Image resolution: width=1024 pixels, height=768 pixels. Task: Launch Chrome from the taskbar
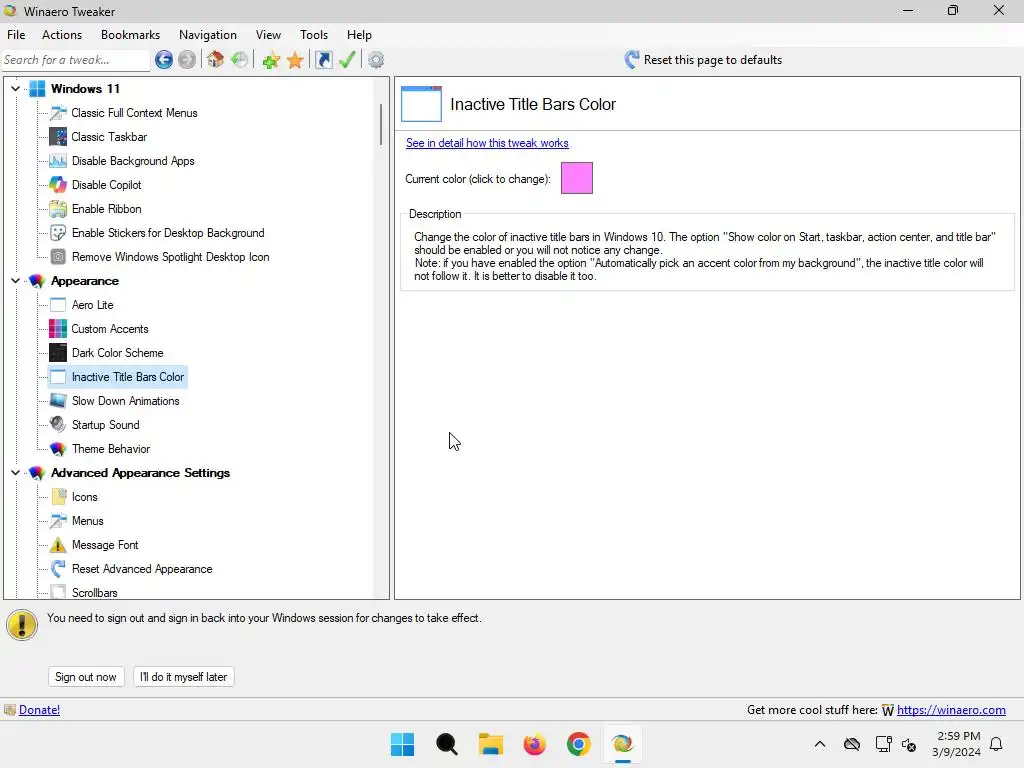(x=579, y=744)
